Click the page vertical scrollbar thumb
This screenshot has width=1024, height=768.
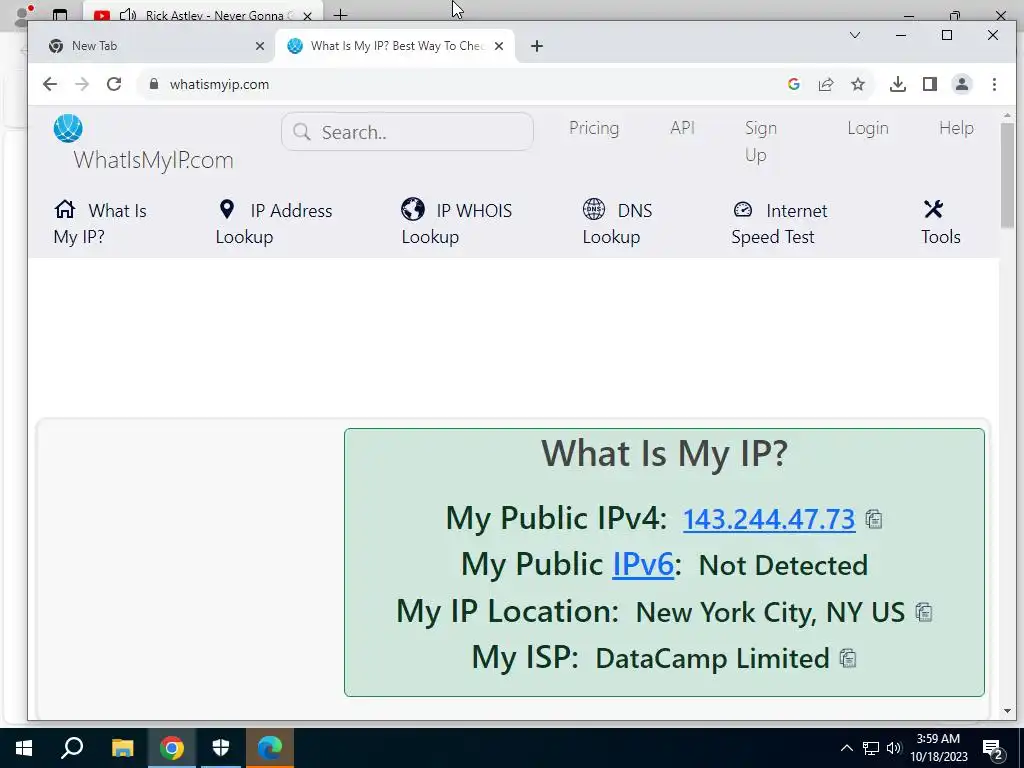tap(1007, 175)
